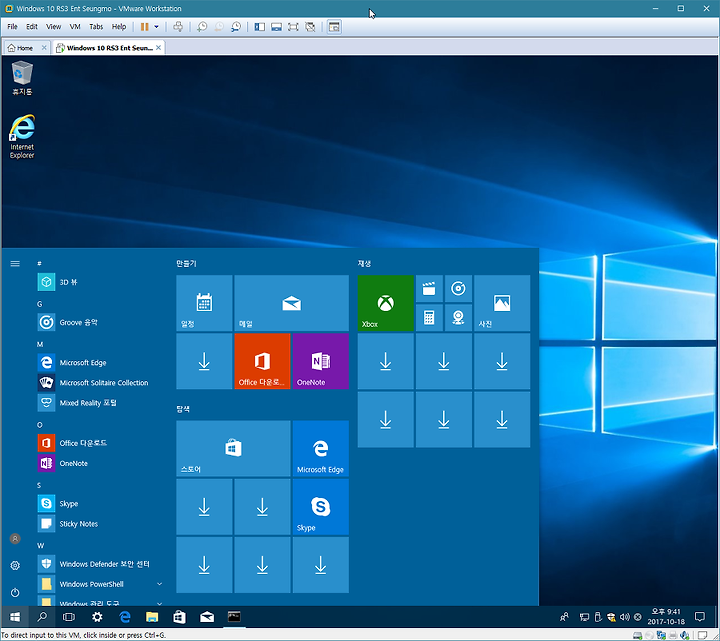Screen dimensions: 720x641
Task: Click VMware sound card status icon
Action: [x=685, y=635]
